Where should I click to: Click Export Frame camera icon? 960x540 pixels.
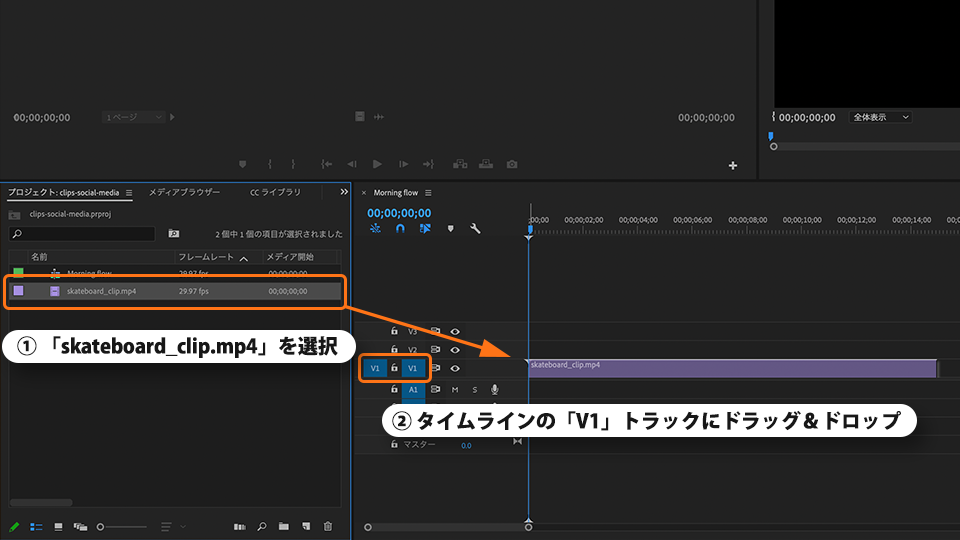512,164
